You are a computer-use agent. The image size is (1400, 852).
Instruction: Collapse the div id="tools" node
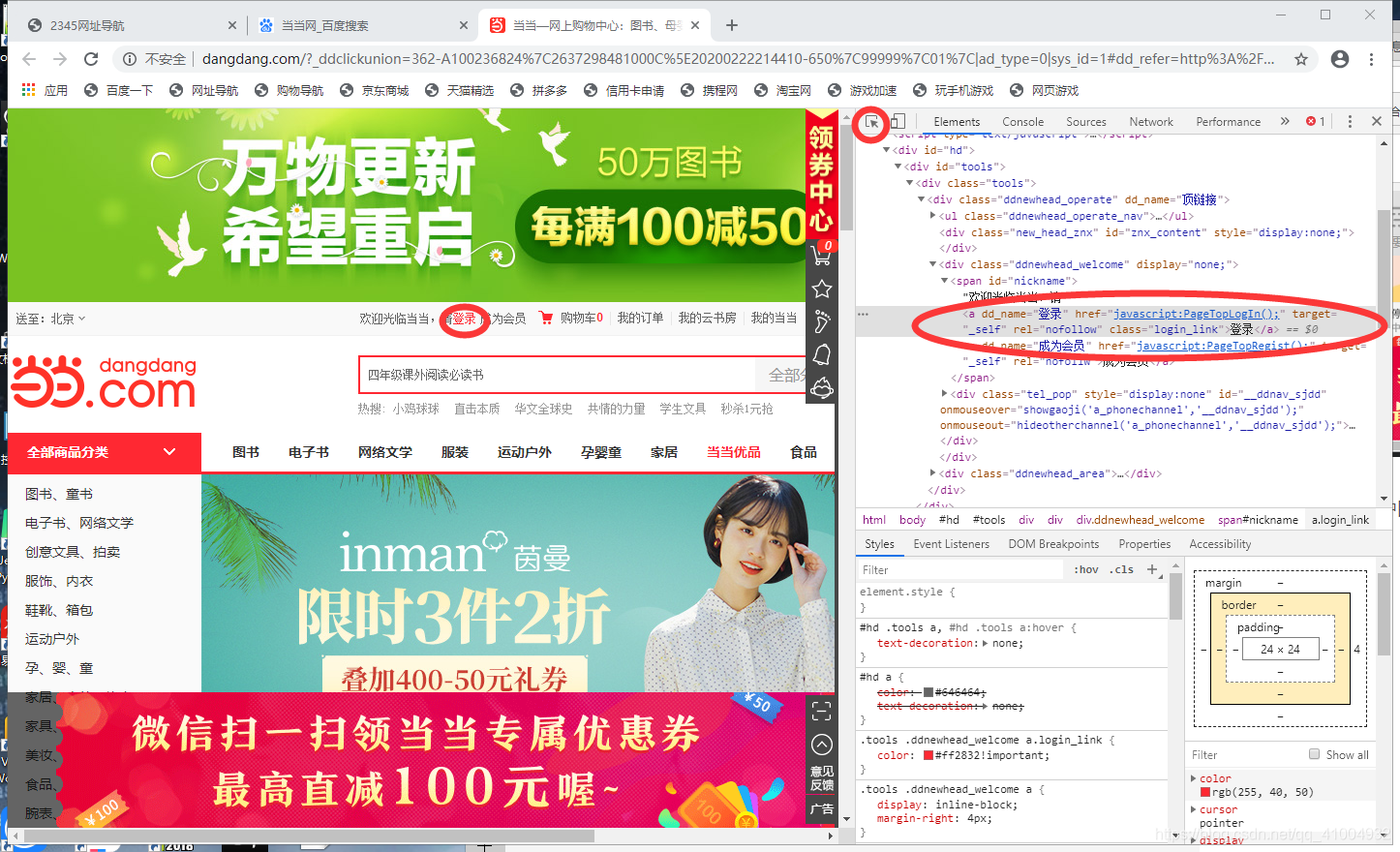point(898,167)
